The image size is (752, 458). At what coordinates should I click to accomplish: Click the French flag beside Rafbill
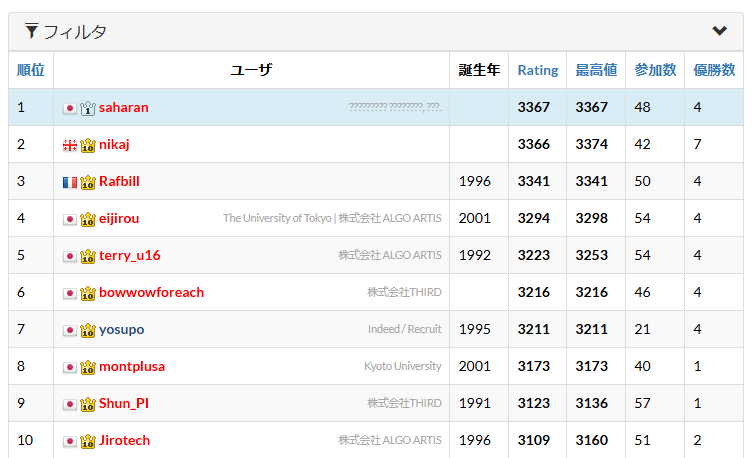[x=70, y=182]
